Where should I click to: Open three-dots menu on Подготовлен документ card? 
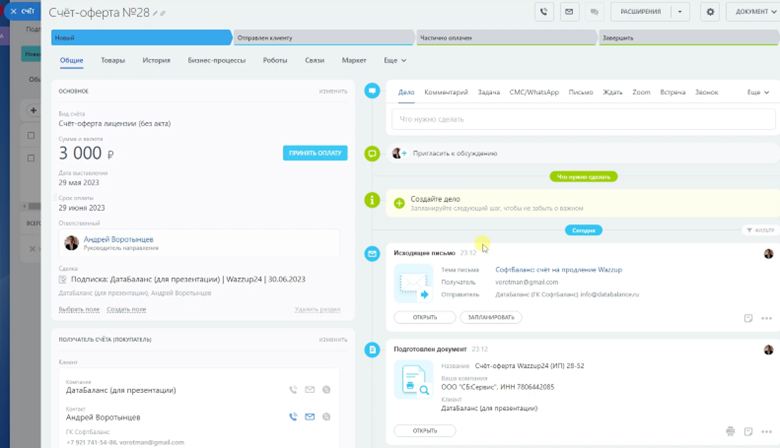click(x=767, y=432)
